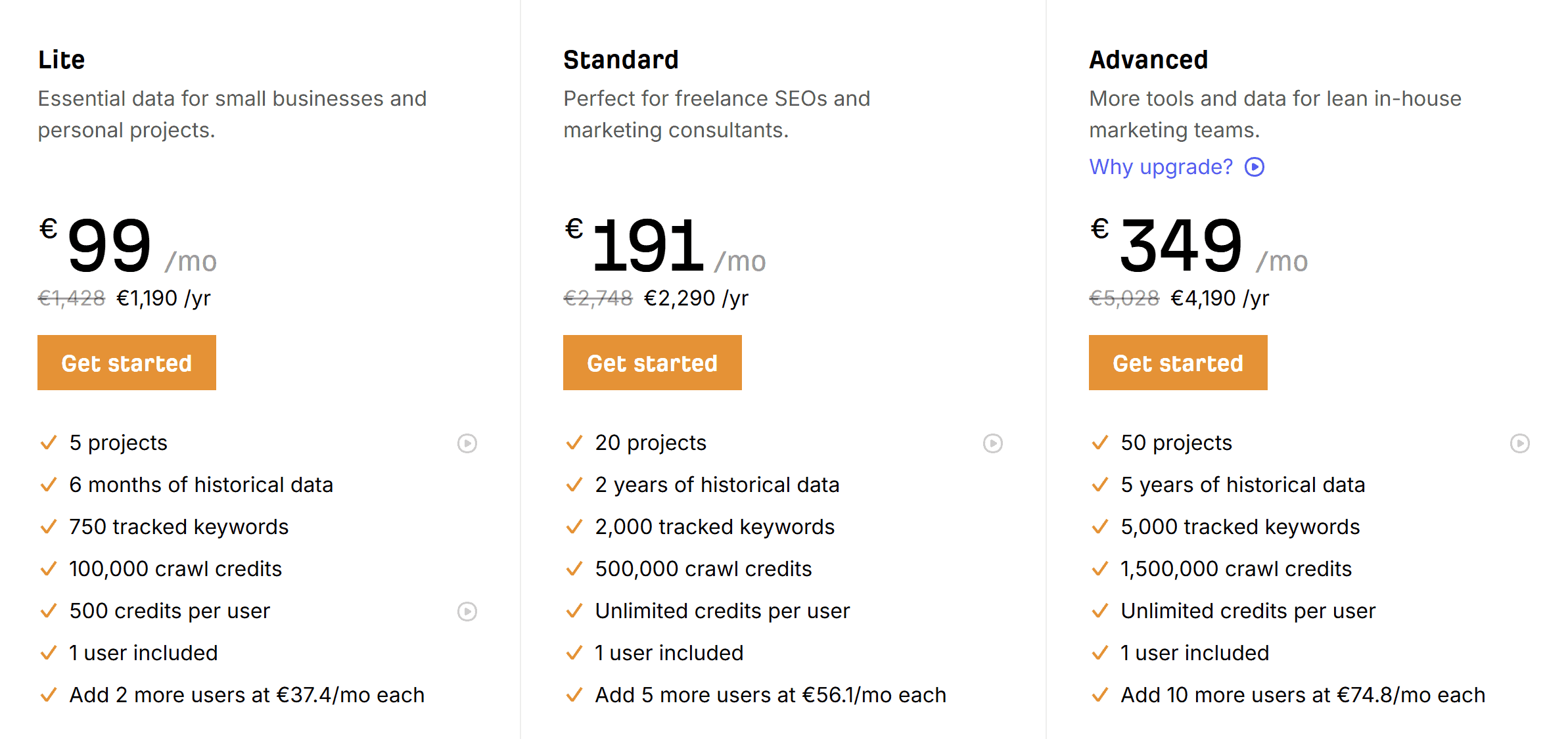Image resolution: width=1568 pixels, height=739 pixels.
Task: Click Add 10 more users pricing text
Action: pos(1302,694)
